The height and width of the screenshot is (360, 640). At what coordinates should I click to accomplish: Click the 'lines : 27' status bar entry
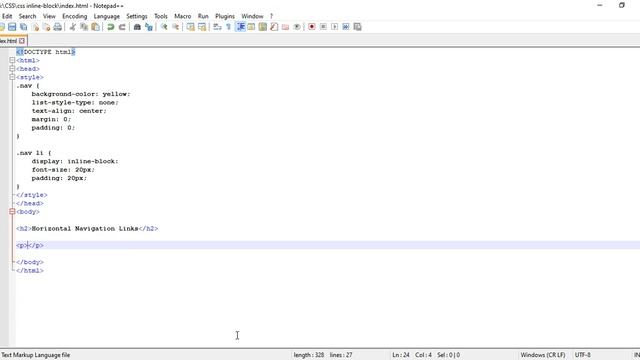coord(341,355)
